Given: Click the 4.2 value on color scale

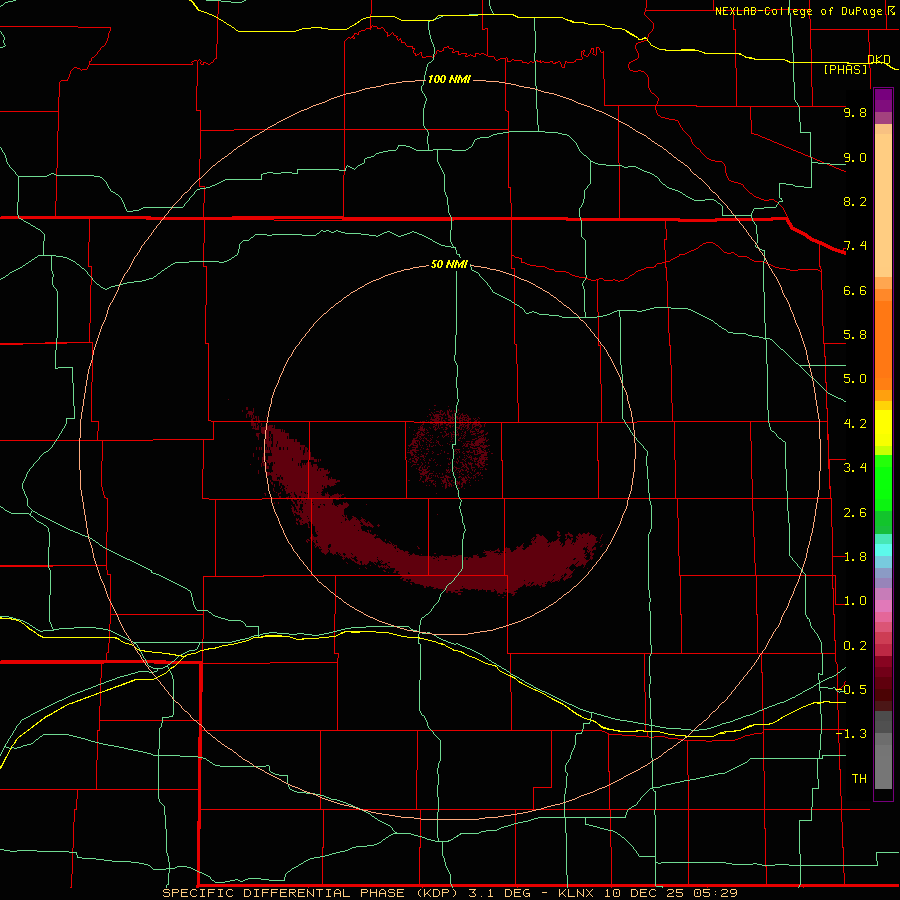Looking at the screenshot, I should pos(855,424).
